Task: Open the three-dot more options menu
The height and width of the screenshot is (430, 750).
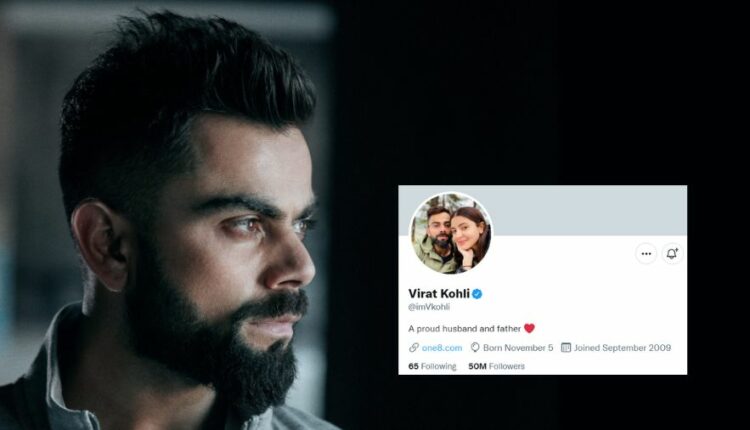Action: pos(646,254)
